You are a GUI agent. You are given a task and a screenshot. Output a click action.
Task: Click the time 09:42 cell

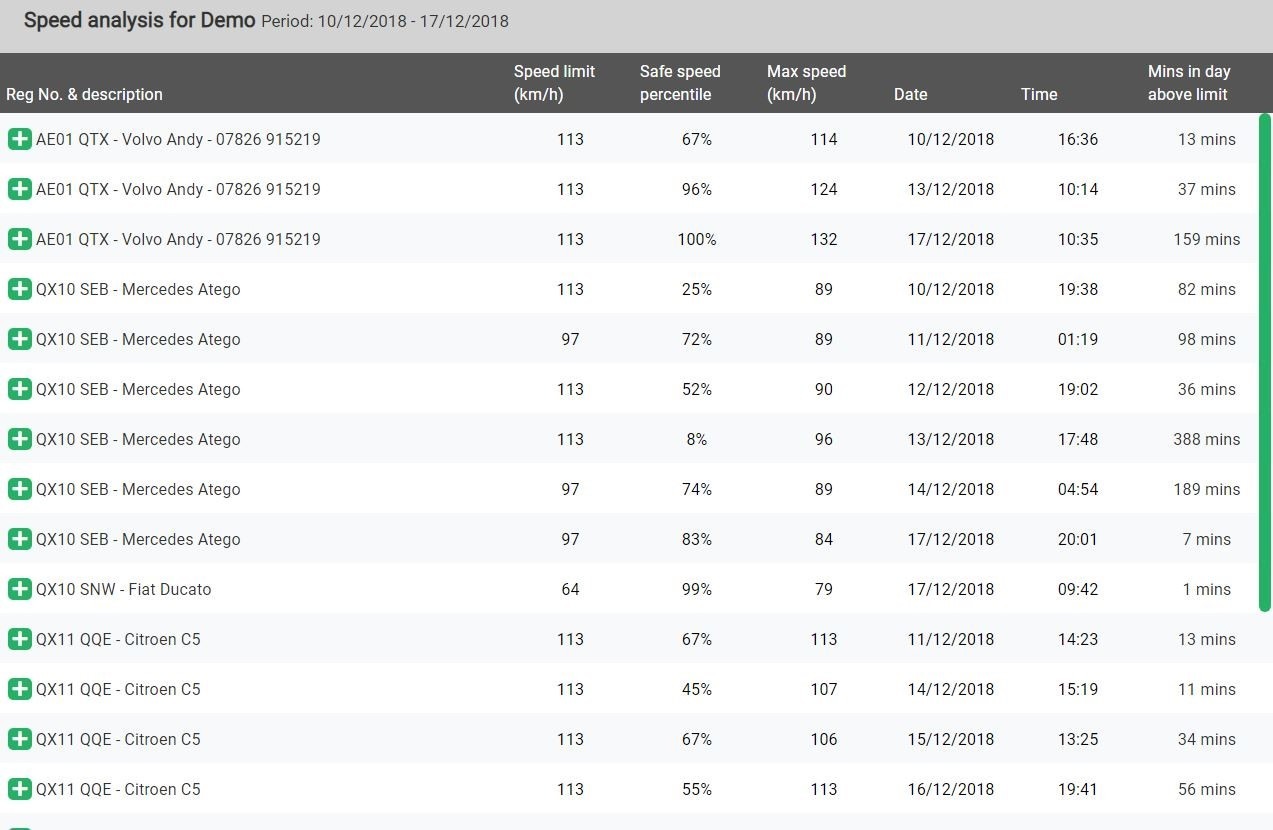point(1078,589)
